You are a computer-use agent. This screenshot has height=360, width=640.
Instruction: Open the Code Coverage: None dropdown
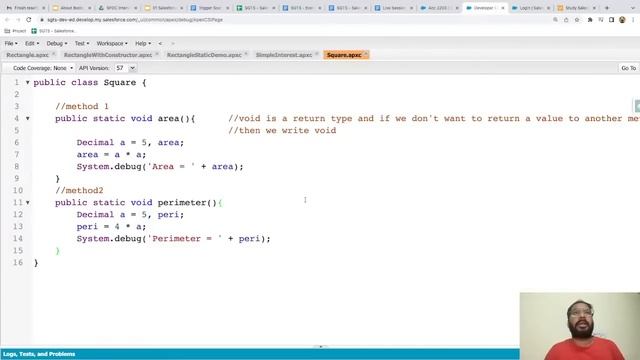43,68
